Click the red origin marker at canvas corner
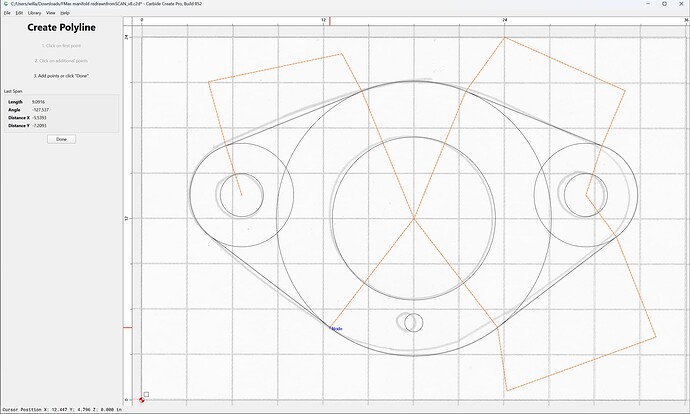The height and width of the screenshot is (414, 690). [141, 400]
